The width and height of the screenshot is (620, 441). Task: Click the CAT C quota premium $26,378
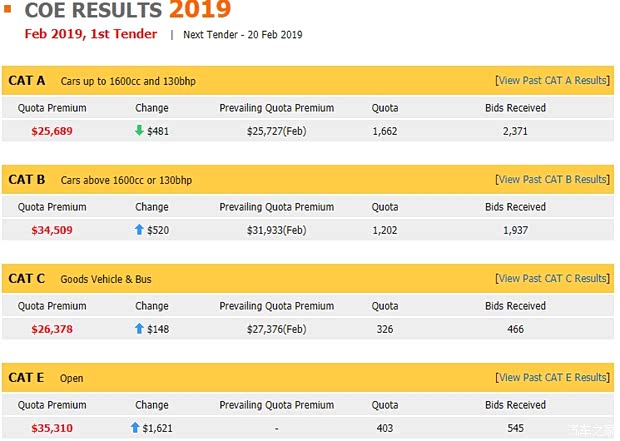(52, 329)
